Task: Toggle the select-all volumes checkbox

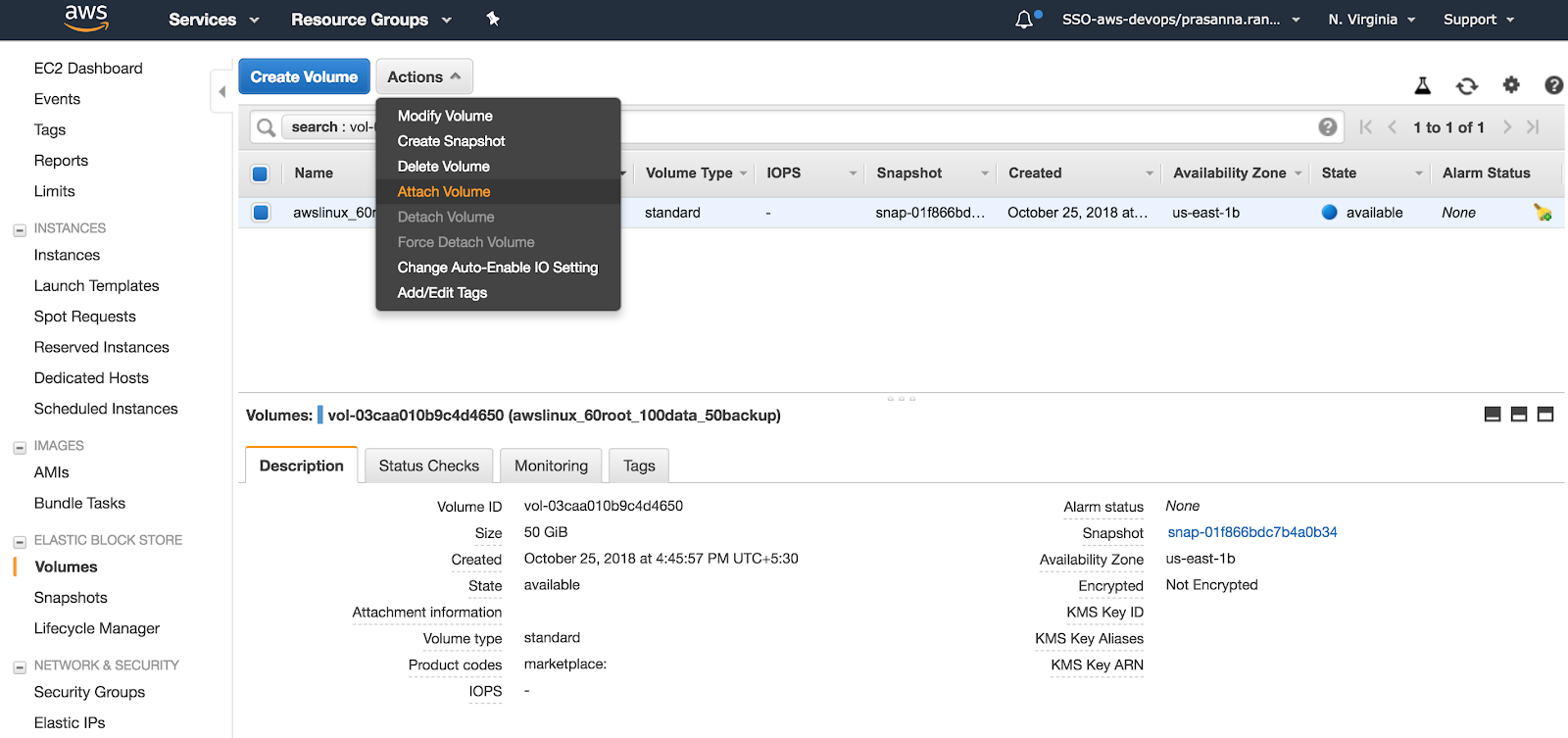Action: click(x=260, y=173)
